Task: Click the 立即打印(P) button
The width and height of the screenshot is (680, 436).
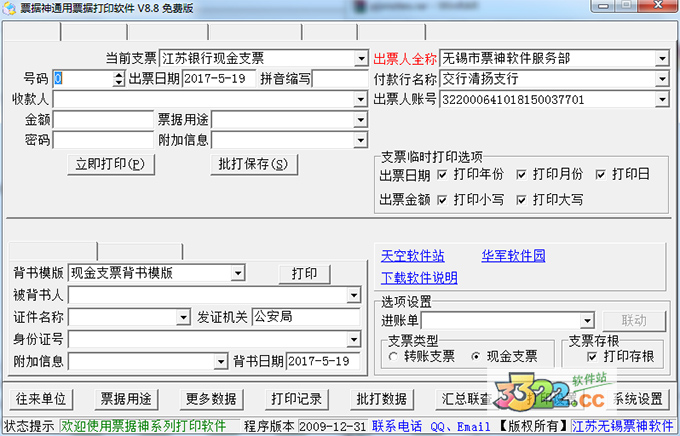Action: point(111,164)
